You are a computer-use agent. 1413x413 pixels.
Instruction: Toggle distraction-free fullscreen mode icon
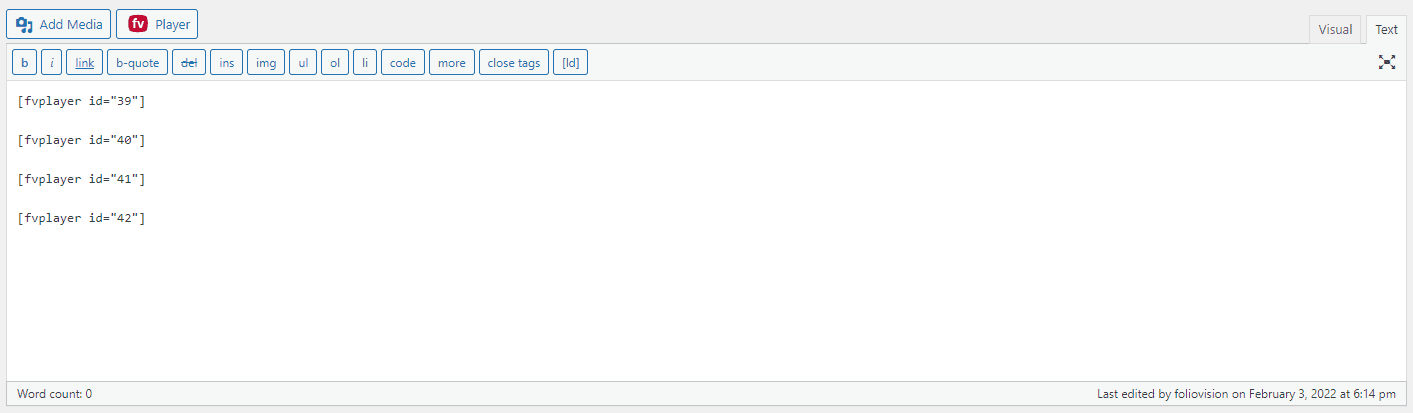1387,62
